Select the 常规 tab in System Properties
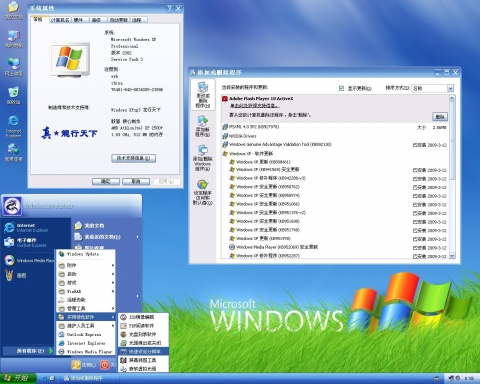 coord(39,19)
